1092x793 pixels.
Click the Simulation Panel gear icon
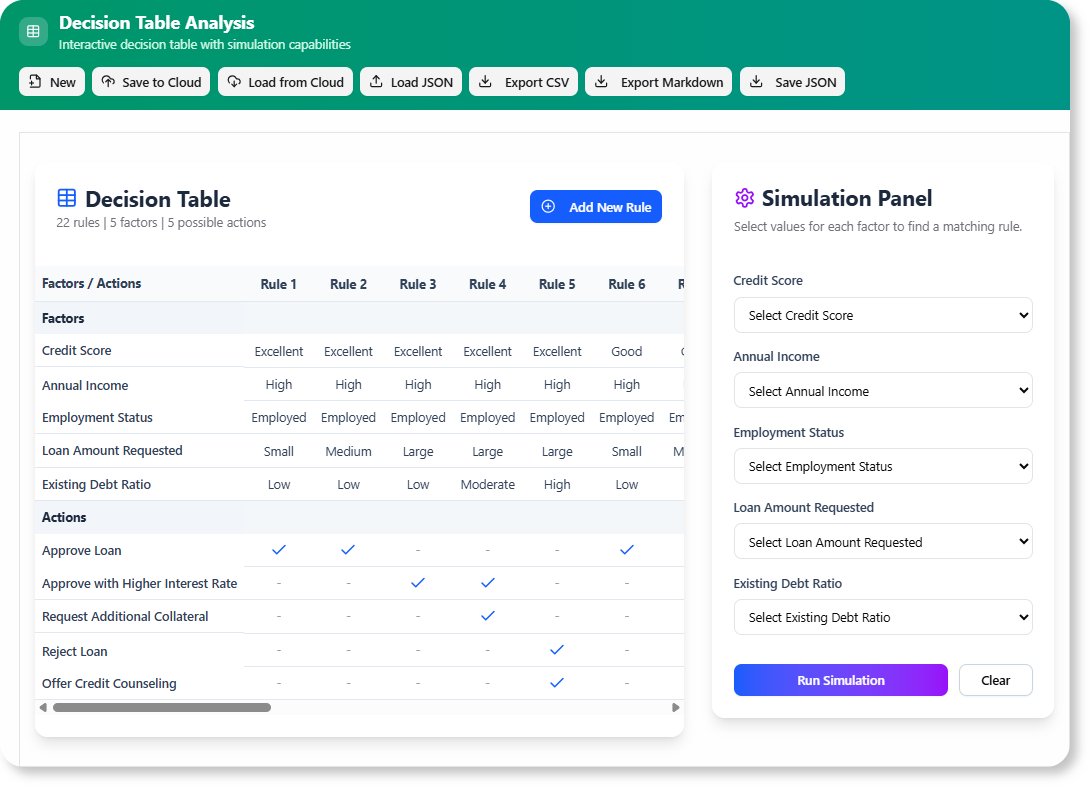click(744, 199)
